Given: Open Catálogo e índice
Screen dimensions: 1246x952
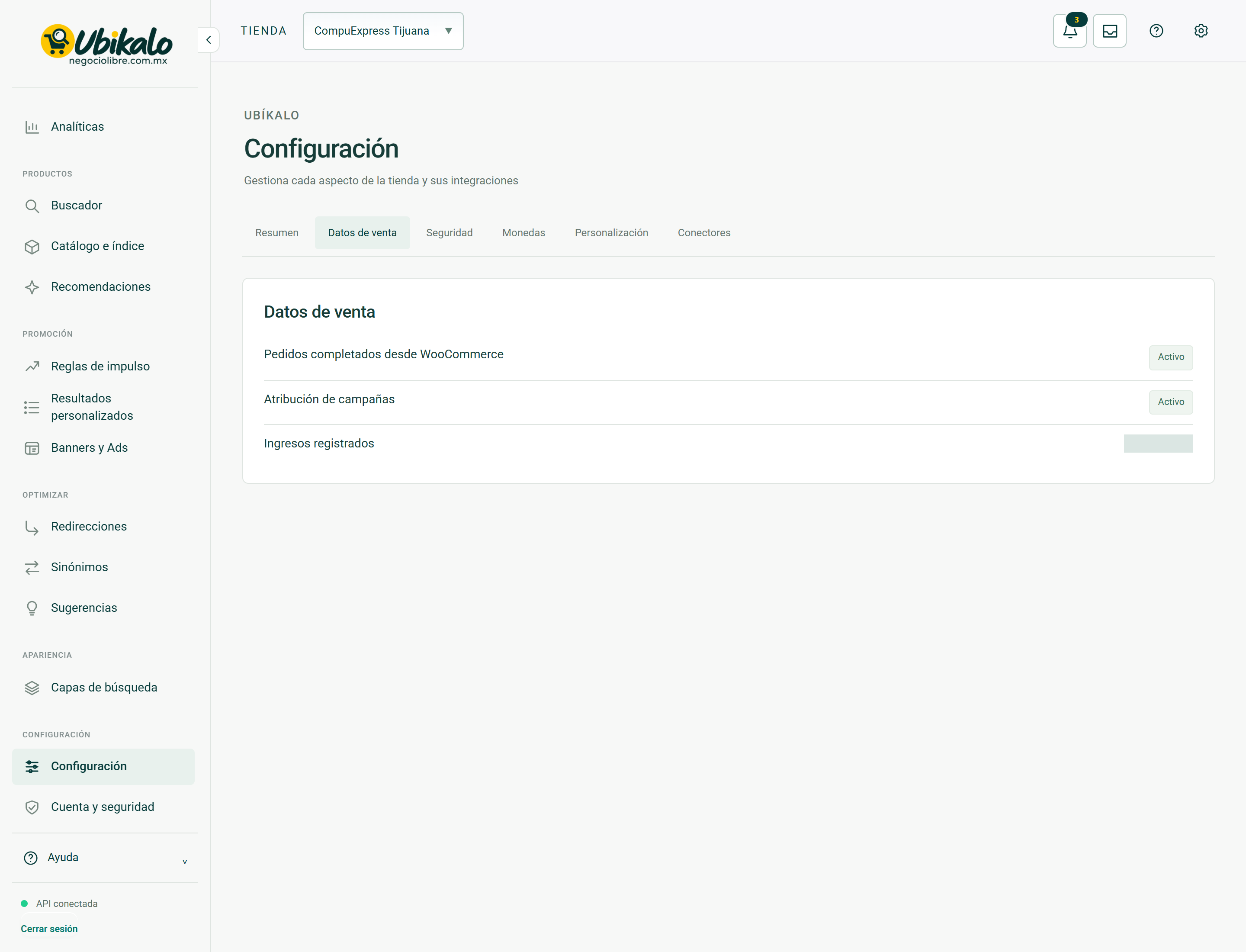Looking at the screenshot, I should click(103, 247).
